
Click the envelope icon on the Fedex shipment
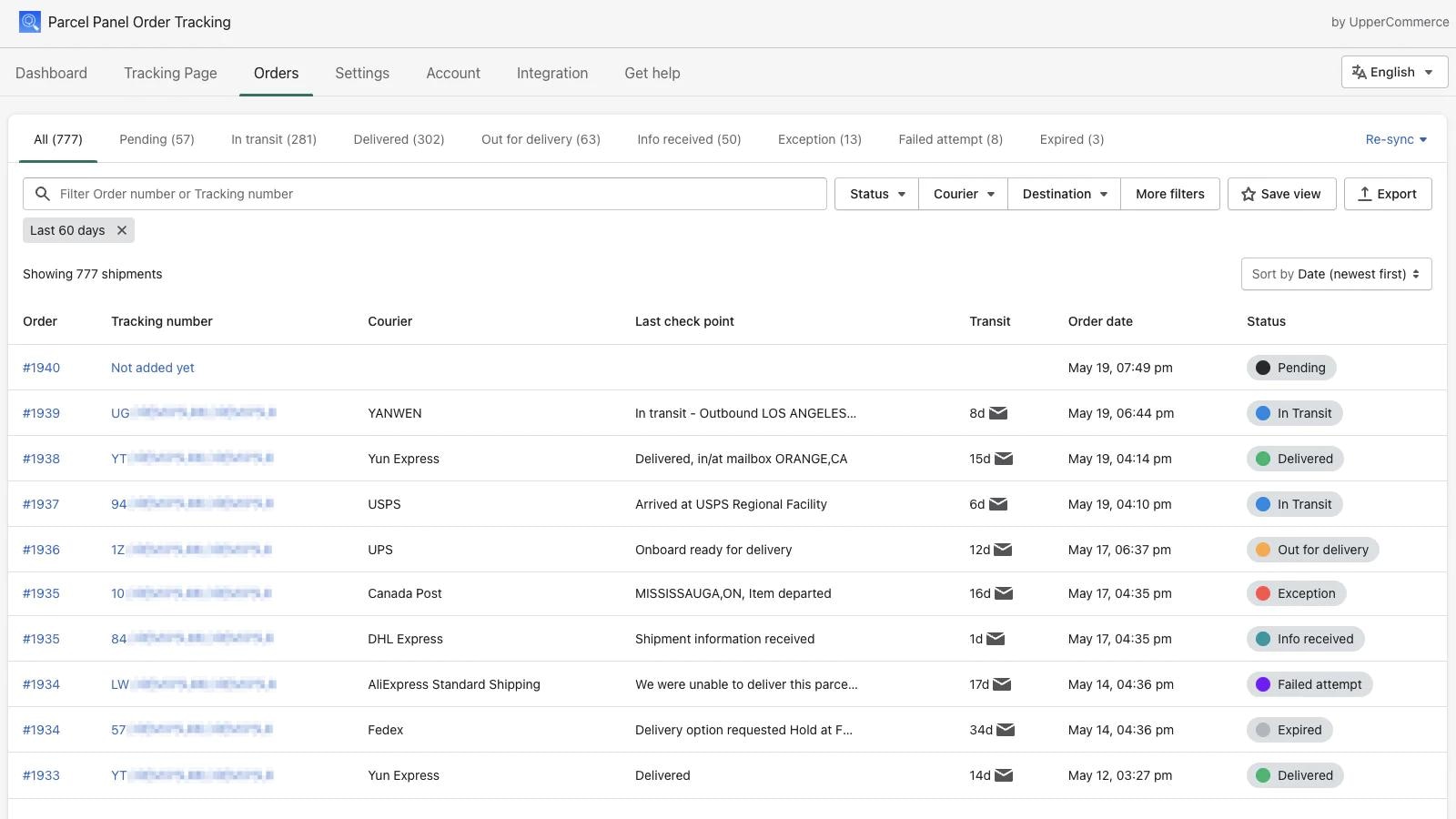click(x=1004, y=729)
